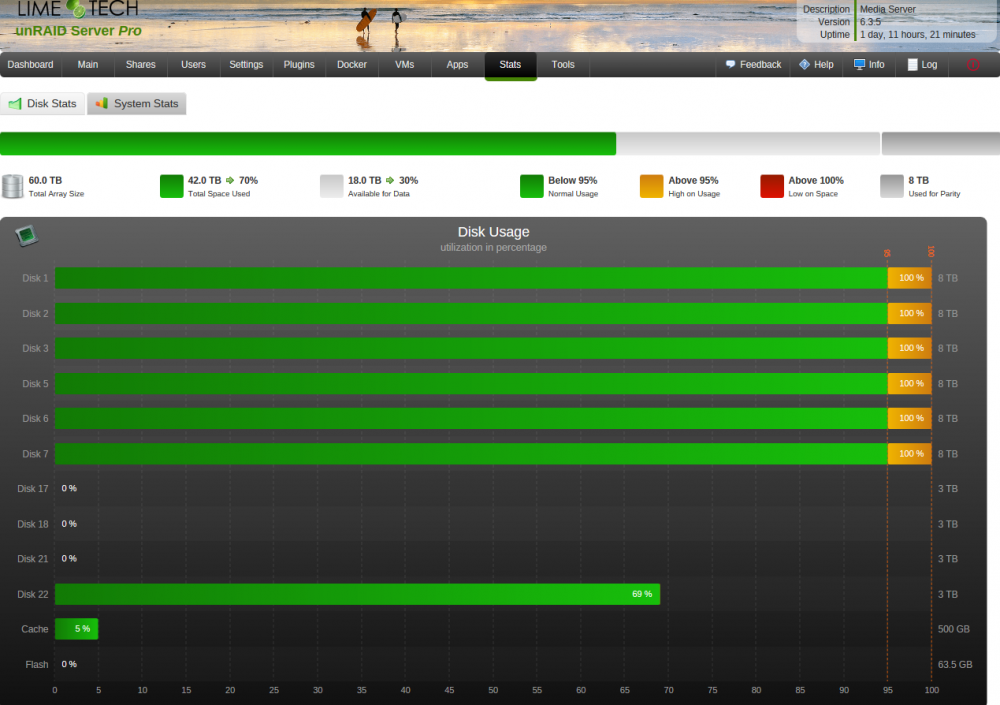Click the Disk 1 usage bar
This screenshot has height=705, width=1000.
493,278
